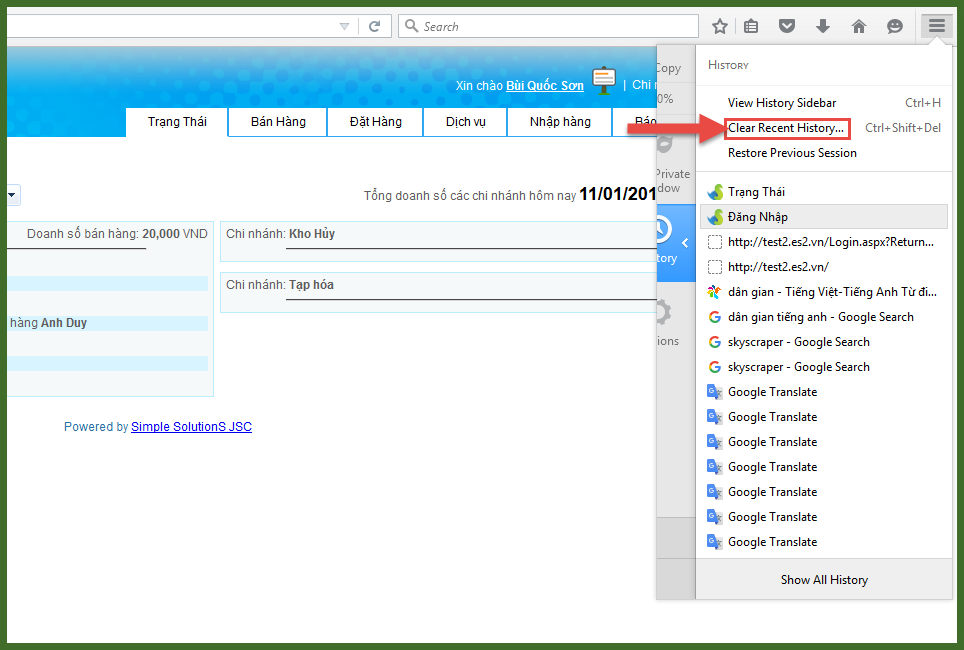The width and height of the screenshot is (964, 650).
Task: Open View History Sidebar
Action: click(x=782, y=103)
